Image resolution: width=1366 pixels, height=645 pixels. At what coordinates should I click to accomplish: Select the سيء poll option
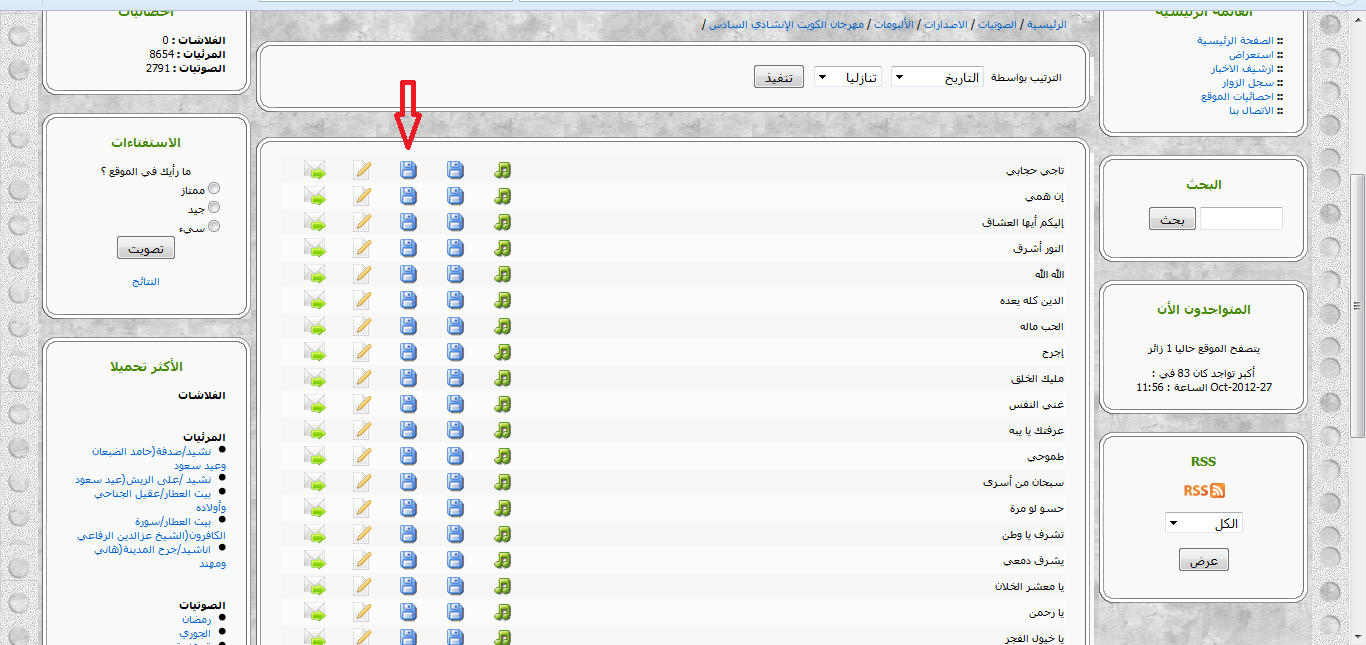(214, 227)
